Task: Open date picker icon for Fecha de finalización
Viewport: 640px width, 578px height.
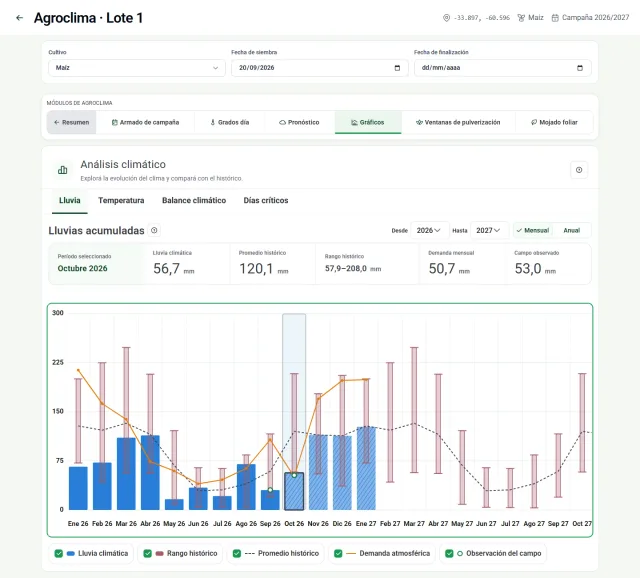Action: pos(580,68)
